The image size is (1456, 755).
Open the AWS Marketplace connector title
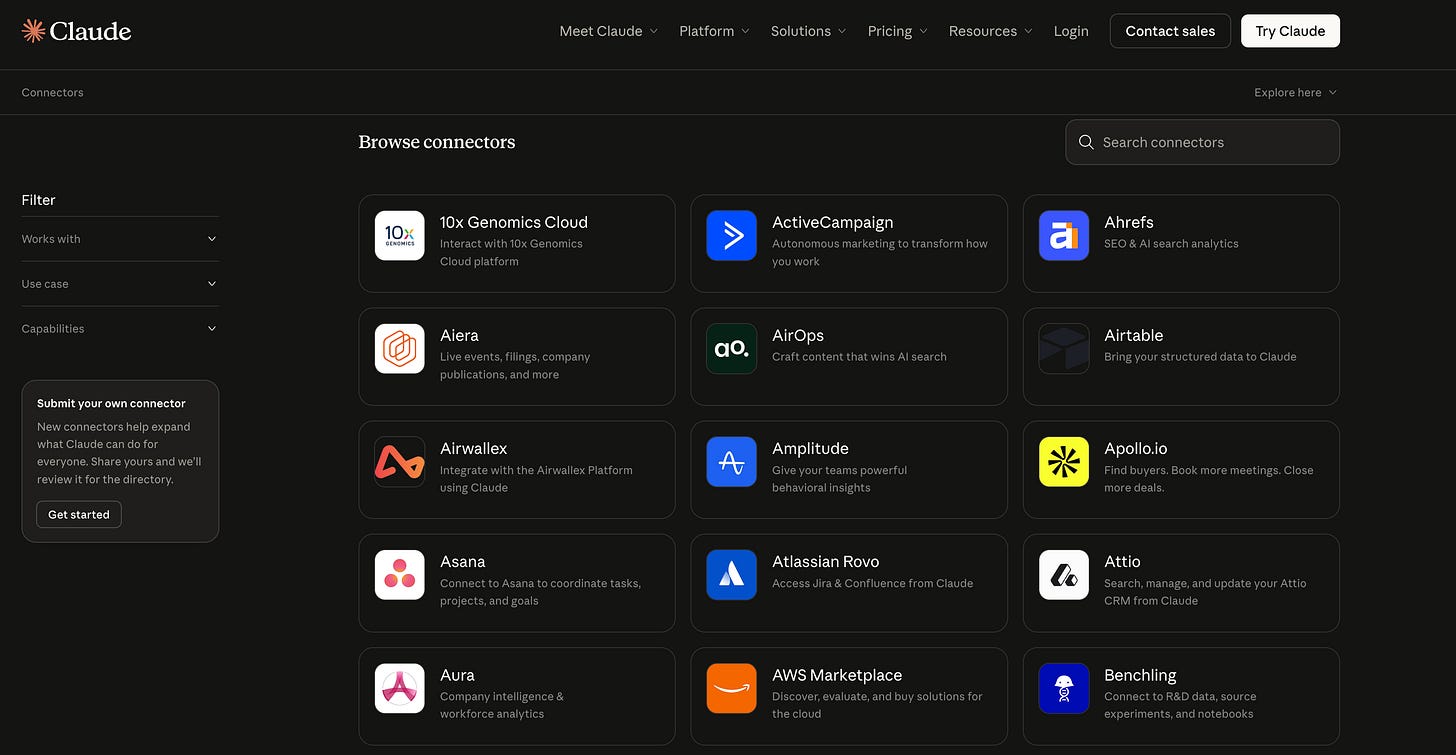coord(837,674)
